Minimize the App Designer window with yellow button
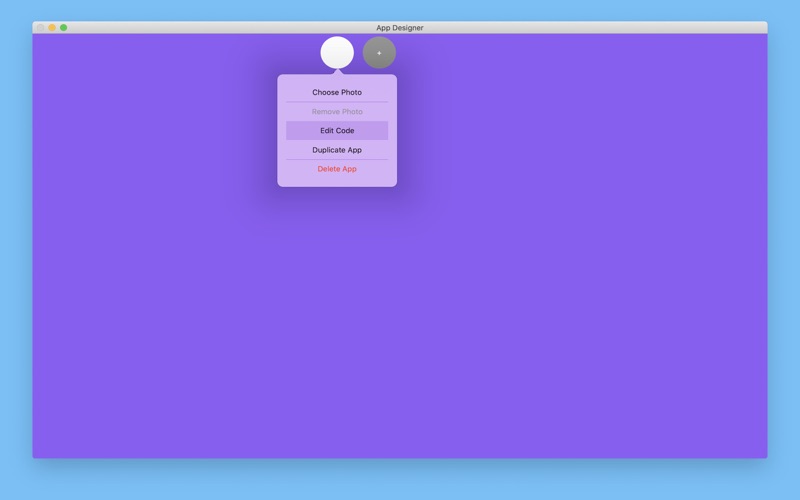Screen dimensions: 800x500 (52, 28)
